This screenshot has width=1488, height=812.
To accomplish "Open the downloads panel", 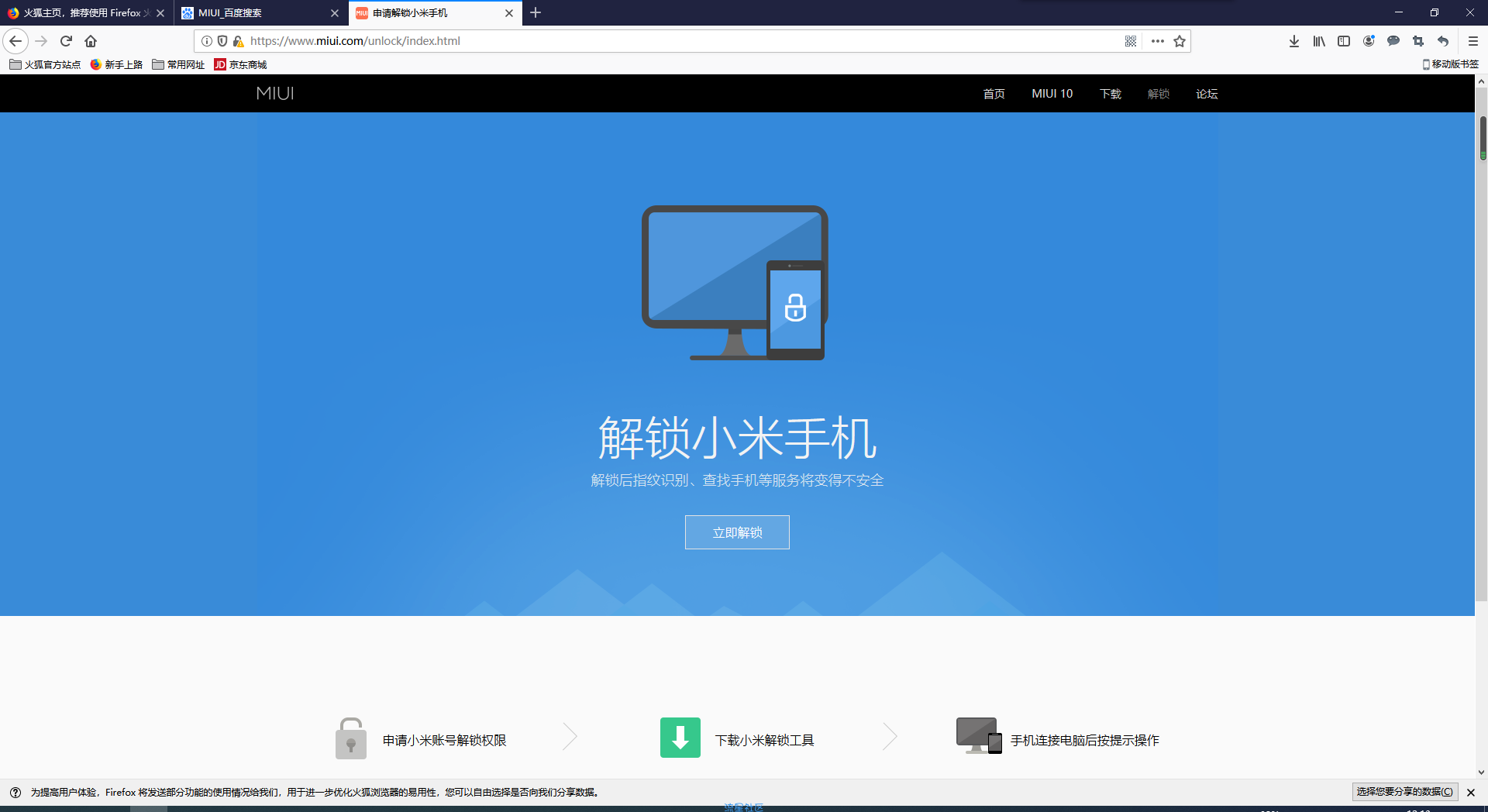I will coord(1294,41).
